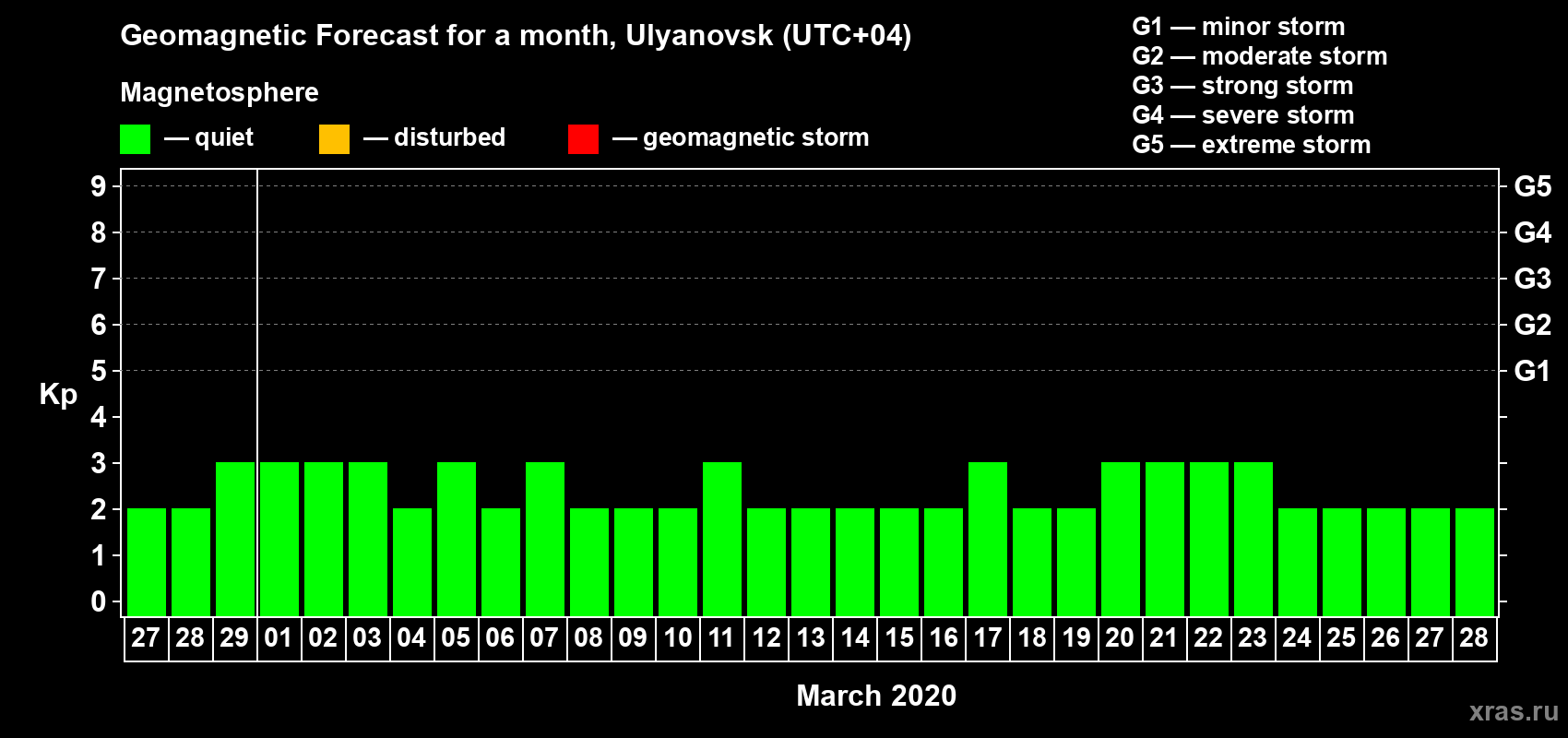This screenshot has height=738, width=1568.
Task: Click the green bar for March 06
Action: [x=501, y=562]
